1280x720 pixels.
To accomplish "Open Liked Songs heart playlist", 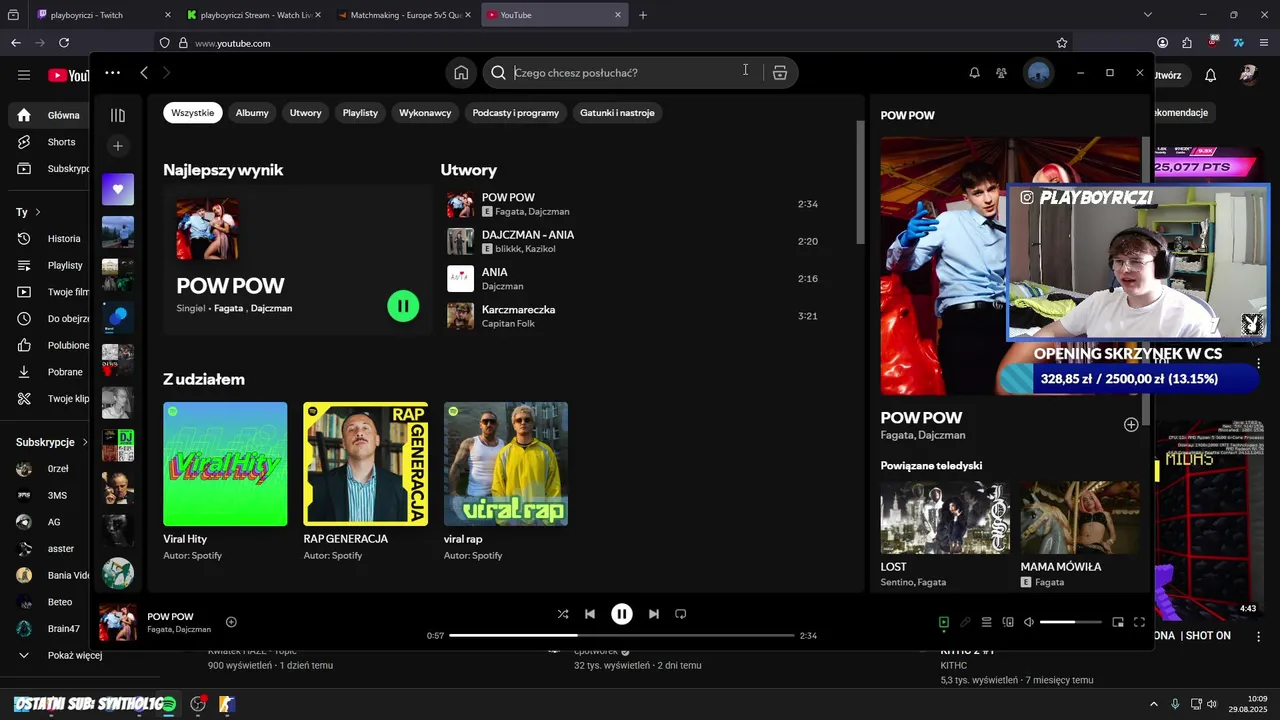I will tap(118, 189).
